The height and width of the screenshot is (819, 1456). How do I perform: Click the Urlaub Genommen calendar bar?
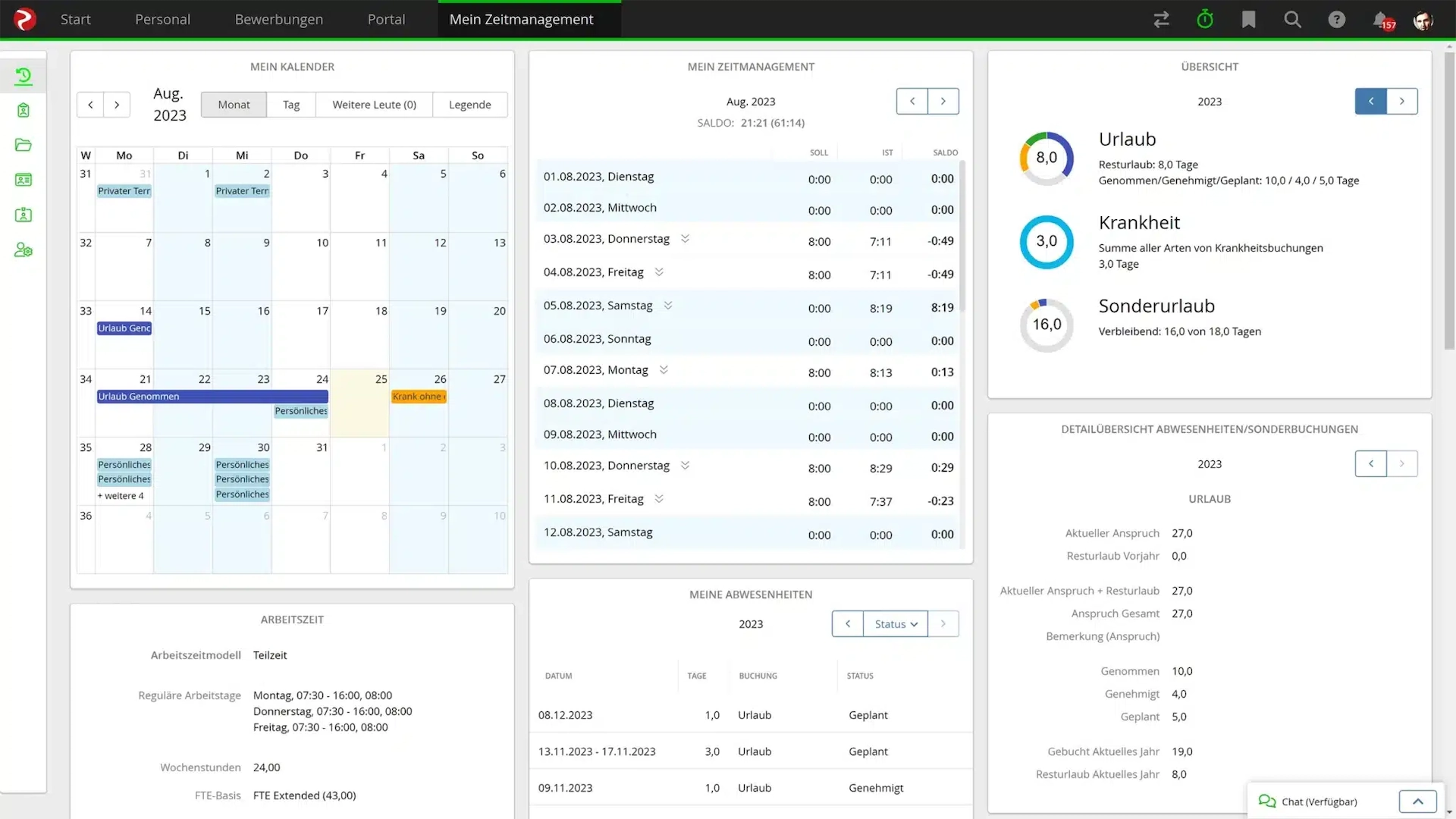point(212,397)
